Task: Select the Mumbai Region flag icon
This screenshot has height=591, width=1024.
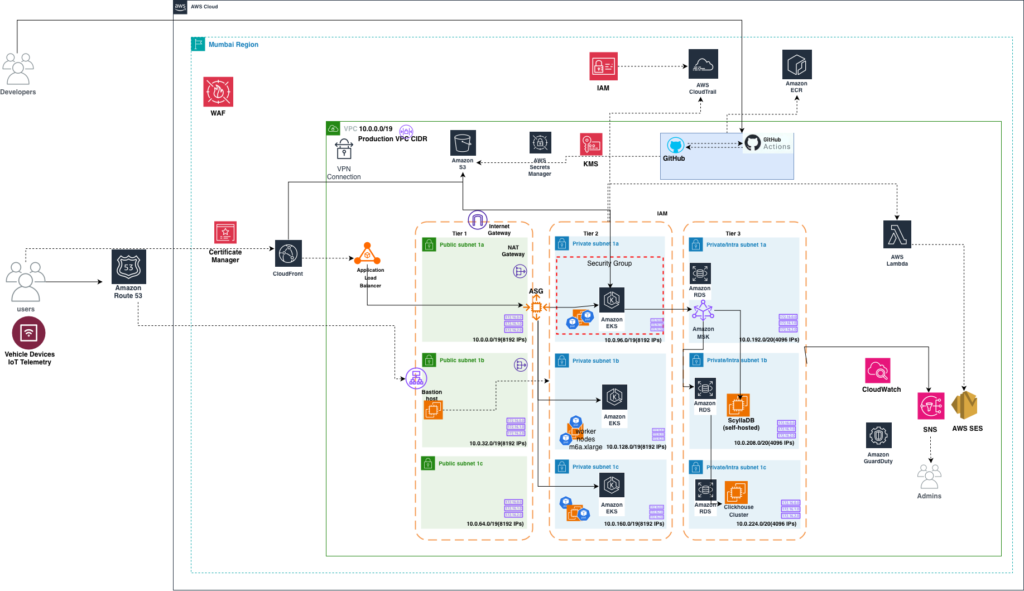Action: 198,44
